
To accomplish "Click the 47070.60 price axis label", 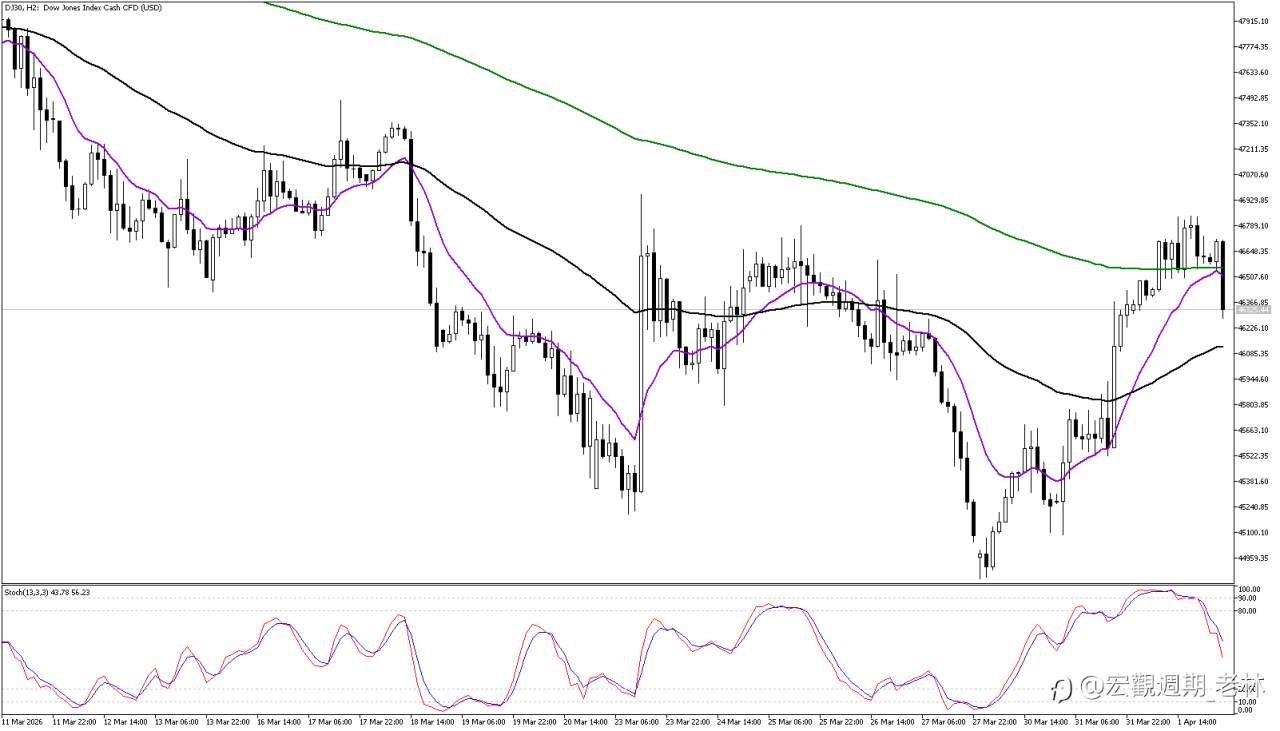I will (1254, 175).
